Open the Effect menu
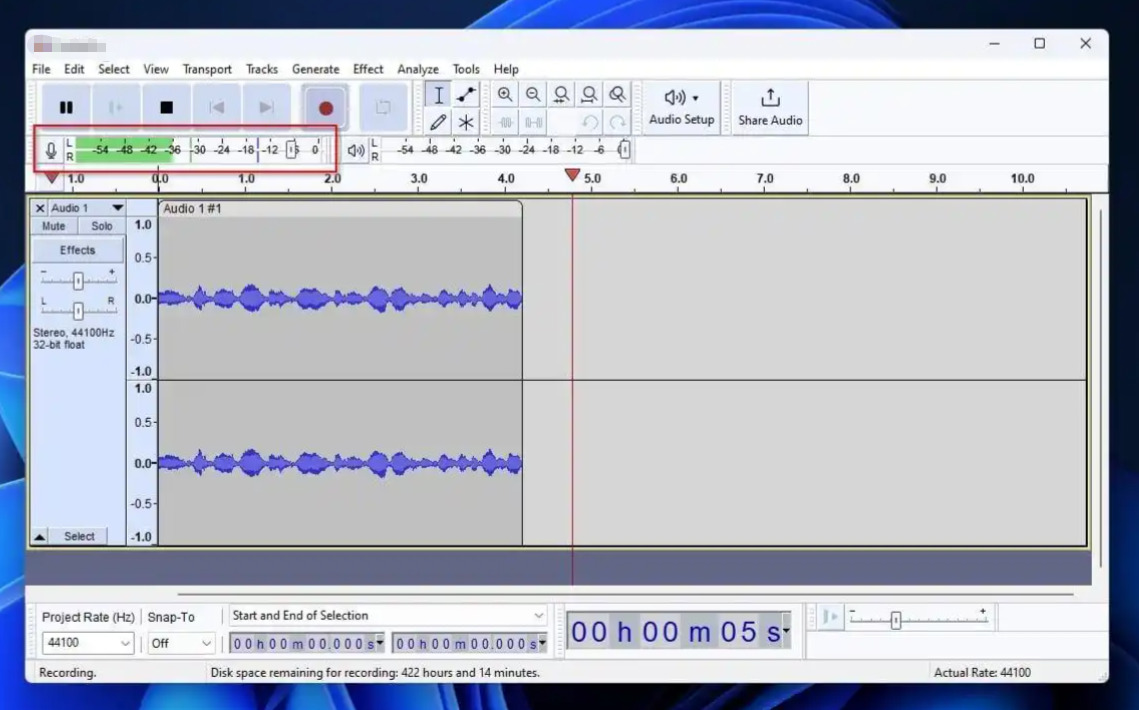The image size is (1139, 710). click(368, 69)
